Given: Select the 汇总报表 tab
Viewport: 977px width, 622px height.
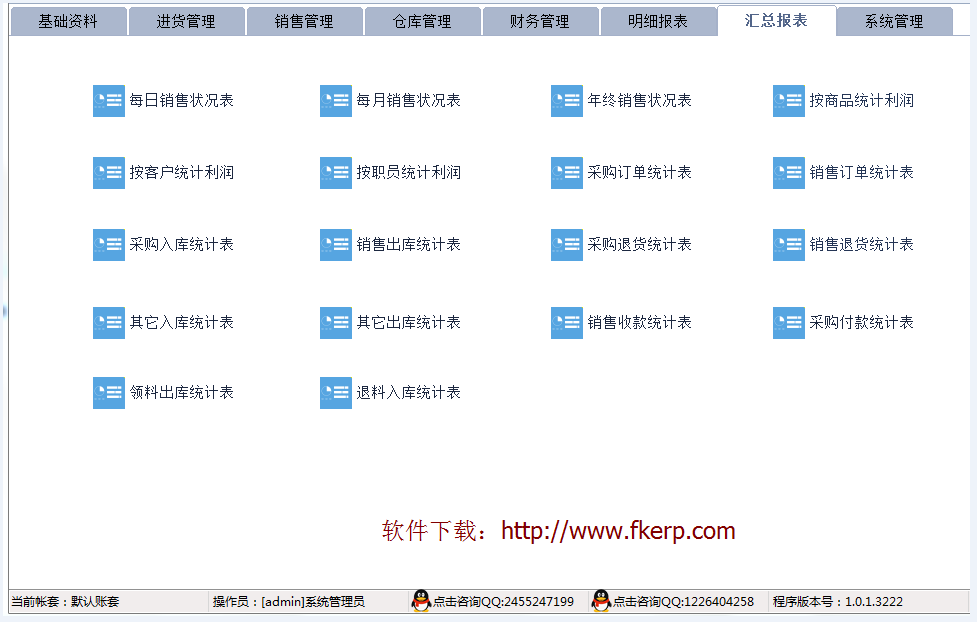Looking at the screenshot, I should 776,21.
